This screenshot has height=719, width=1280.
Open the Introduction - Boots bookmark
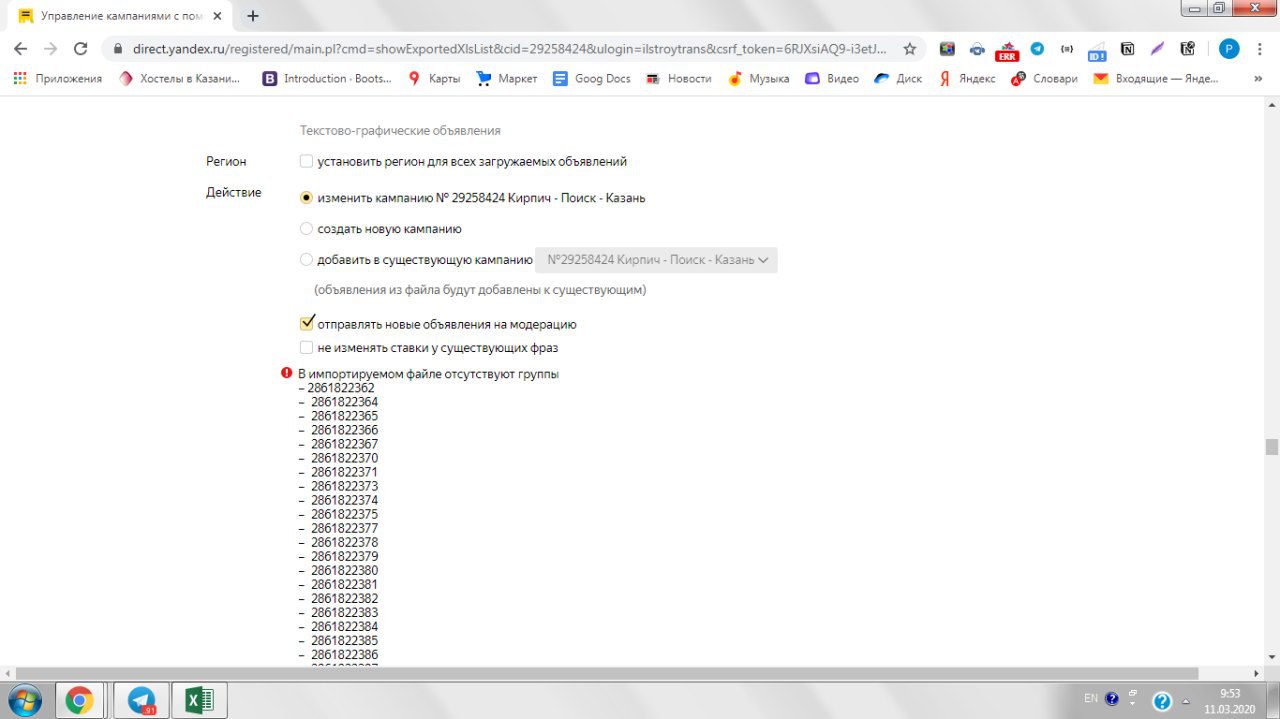point(327,78)
